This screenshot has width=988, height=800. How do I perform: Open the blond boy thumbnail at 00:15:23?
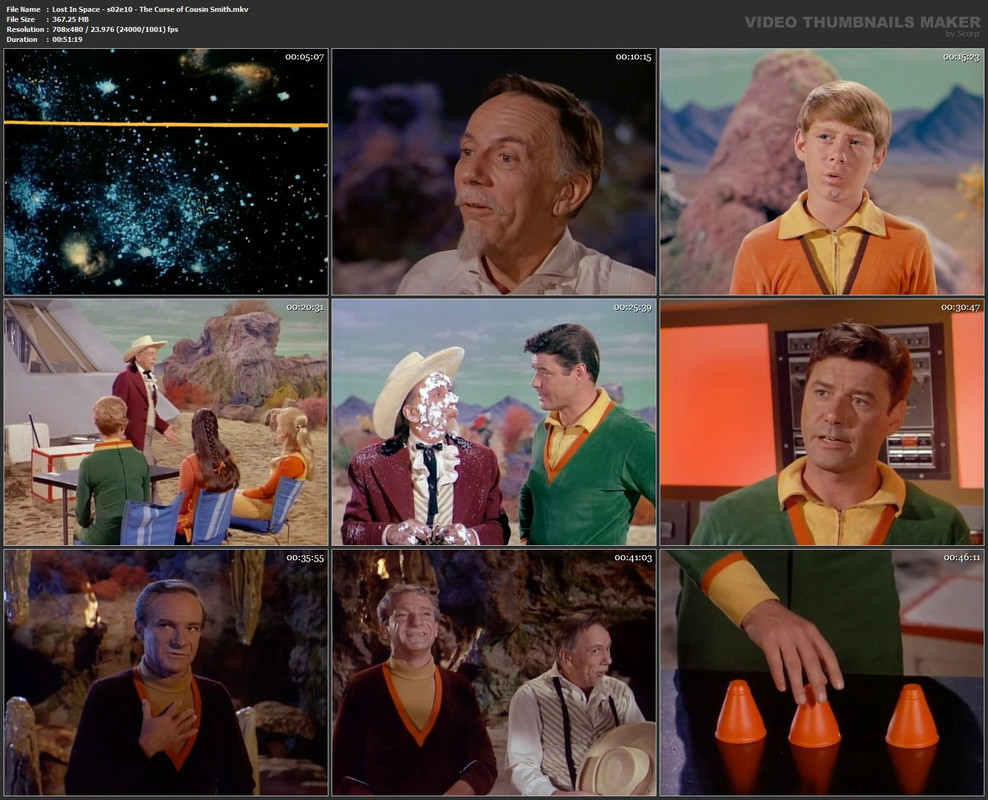pos(822,172)
